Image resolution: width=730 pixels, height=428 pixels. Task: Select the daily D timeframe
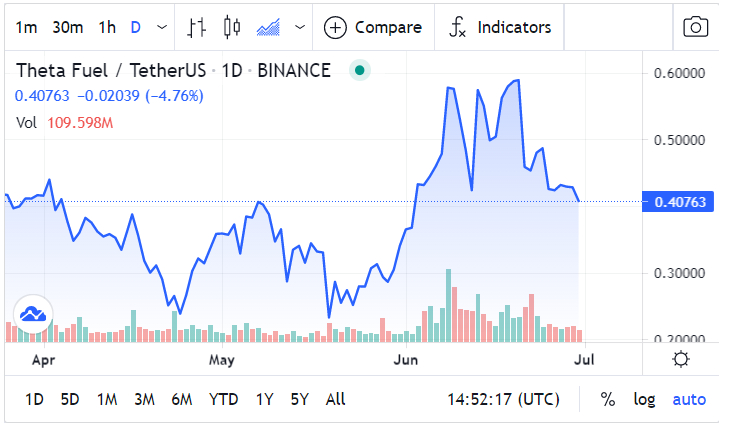135,27
